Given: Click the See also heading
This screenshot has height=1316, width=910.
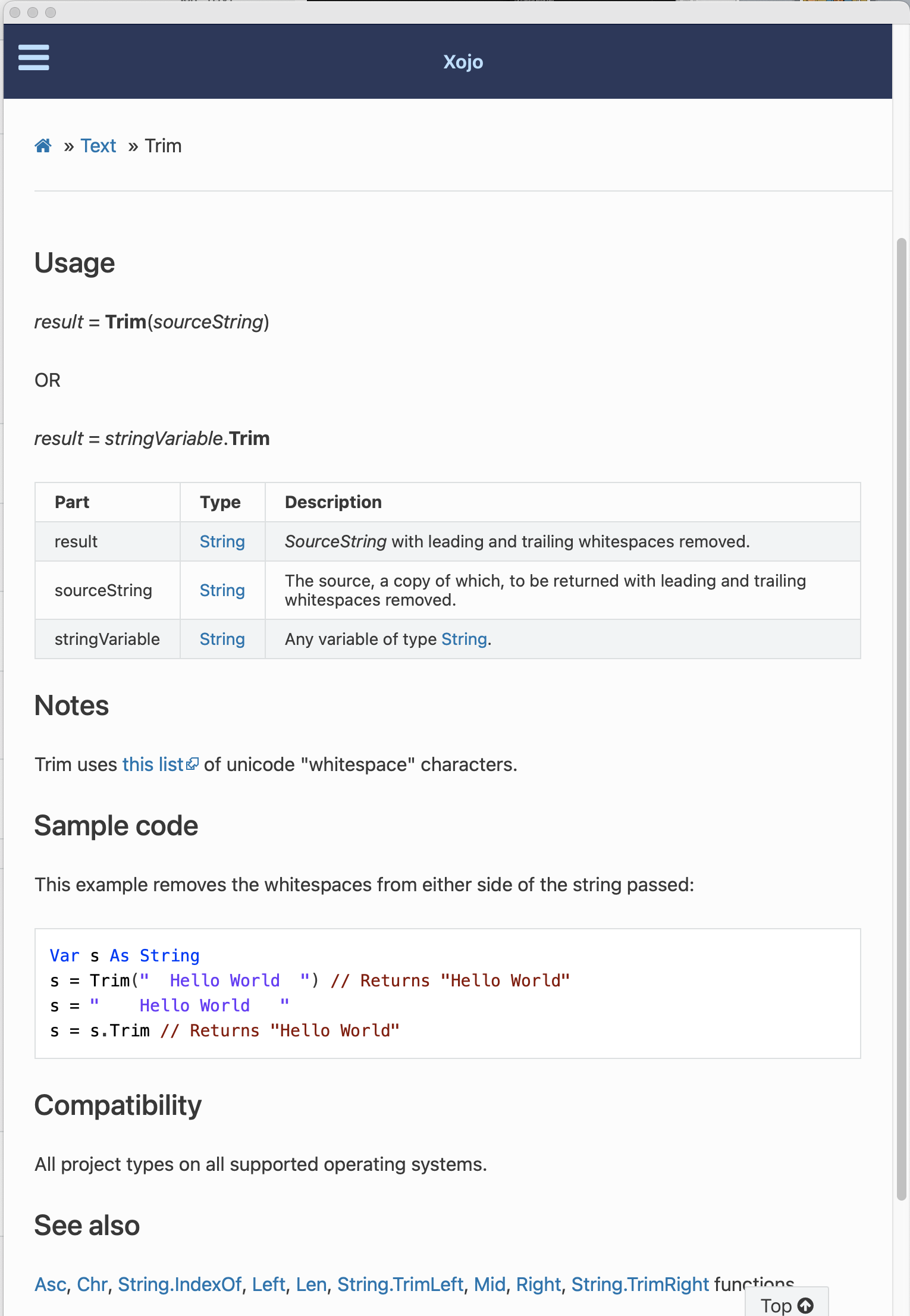Looking at the screenshot, I should point(87,1226).
